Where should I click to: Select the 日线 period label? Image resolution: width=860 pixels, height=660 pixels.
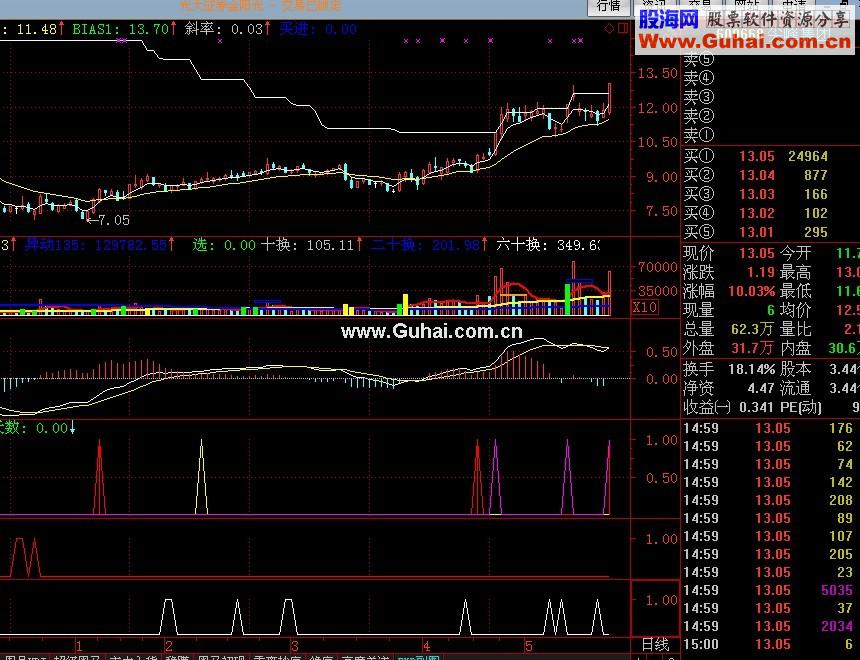655,645
